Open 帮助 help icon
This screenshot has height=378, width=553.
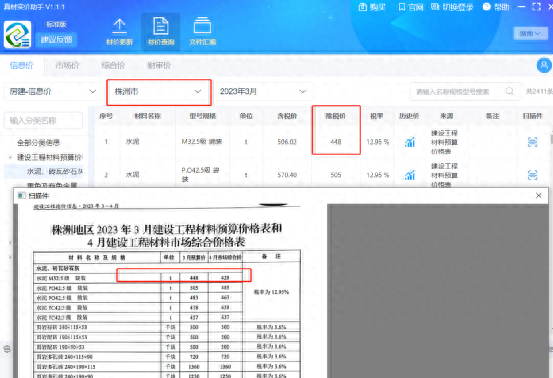[496, 7]
